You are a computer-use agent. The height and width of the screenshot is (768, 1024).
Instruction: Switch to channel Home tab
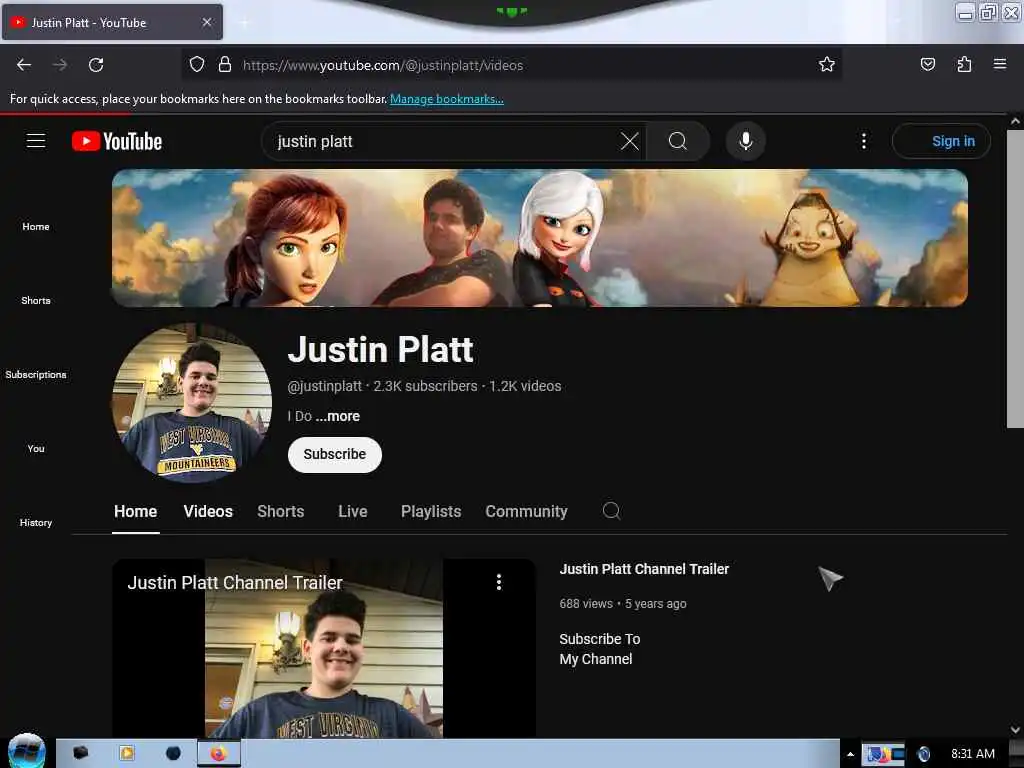point(135,511)
